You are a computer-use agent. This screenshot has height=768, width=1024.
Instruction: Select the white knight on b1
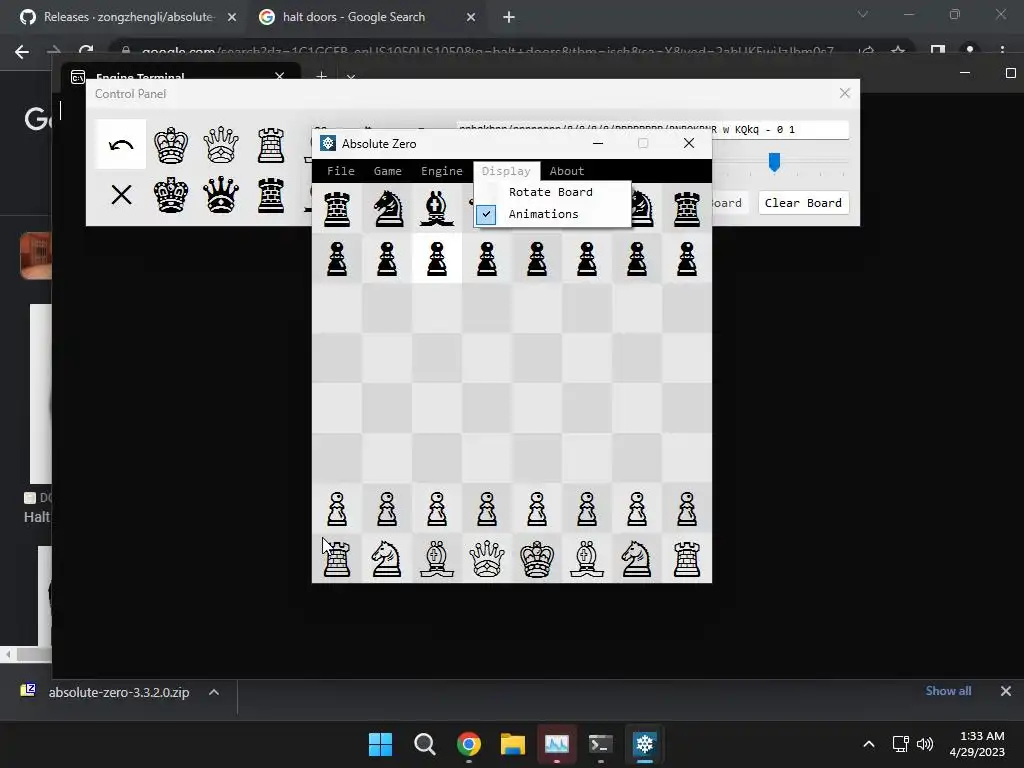(387, 558)
